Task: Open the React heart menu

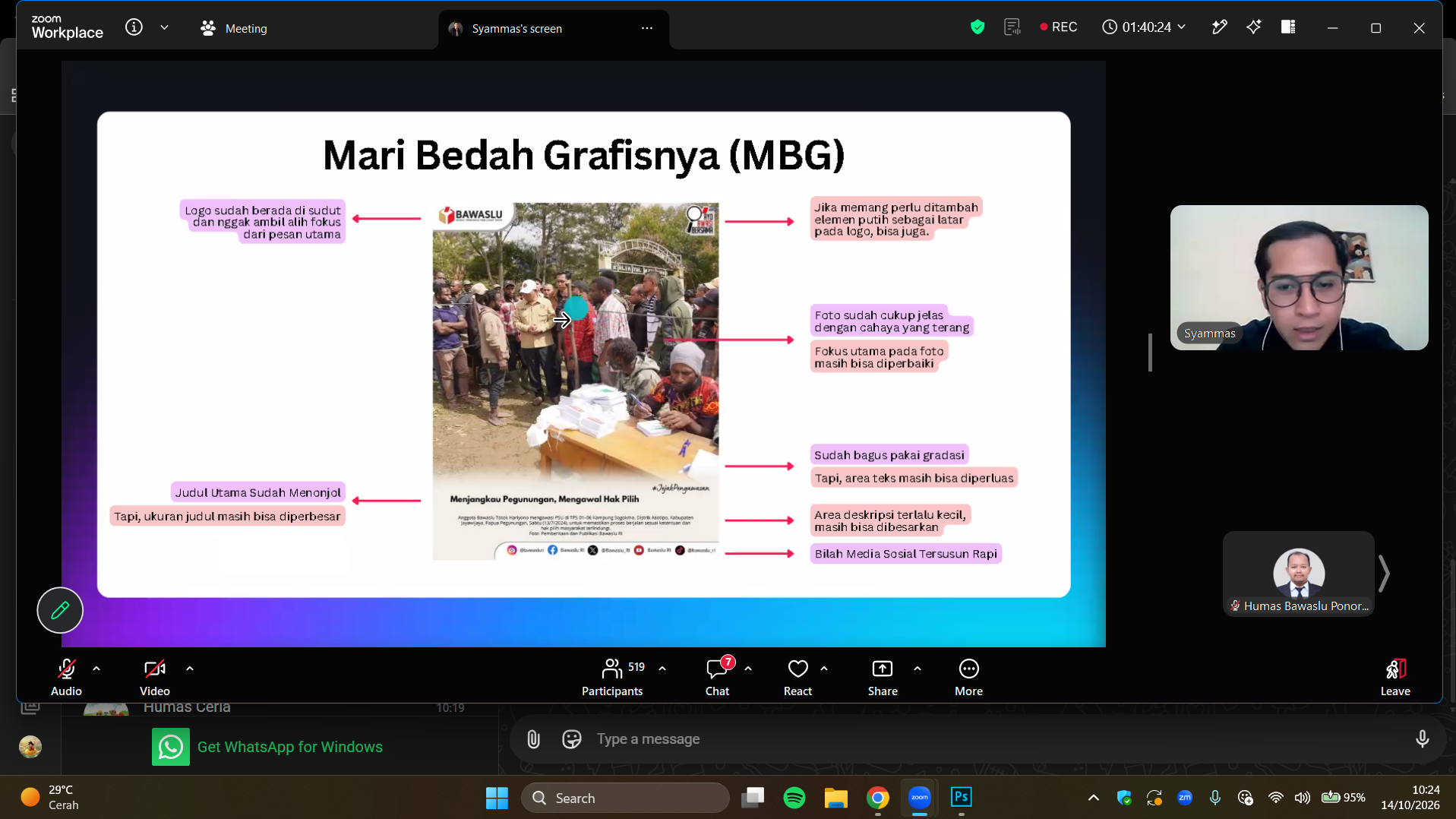Action: tap(797, 677)
